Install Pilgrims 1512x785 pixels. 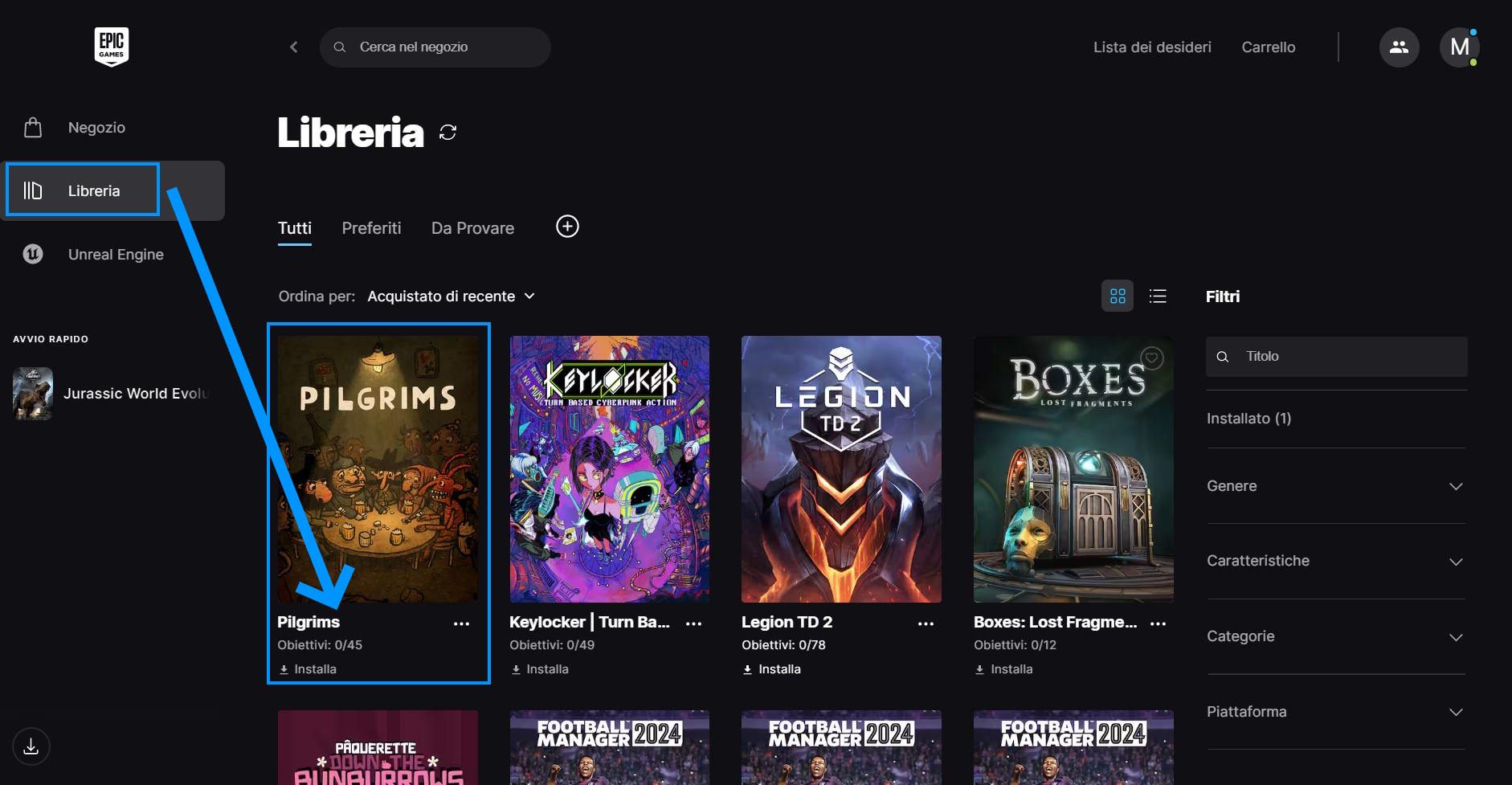(x=308, y=669)
